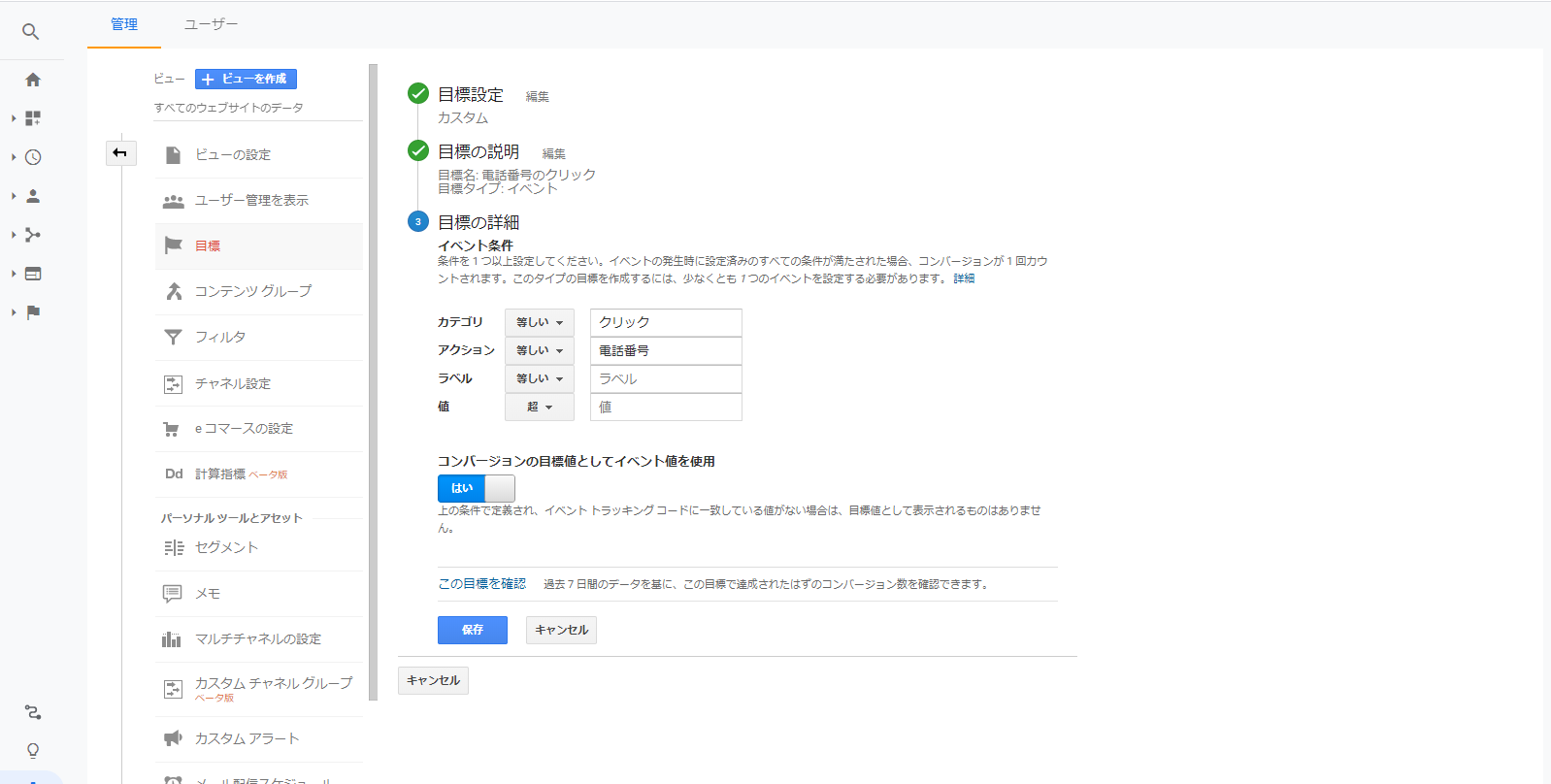Click the 詳細 link in event conditions
The height and width of the screenshot is (784, 1551).
[x=964, y=278]
